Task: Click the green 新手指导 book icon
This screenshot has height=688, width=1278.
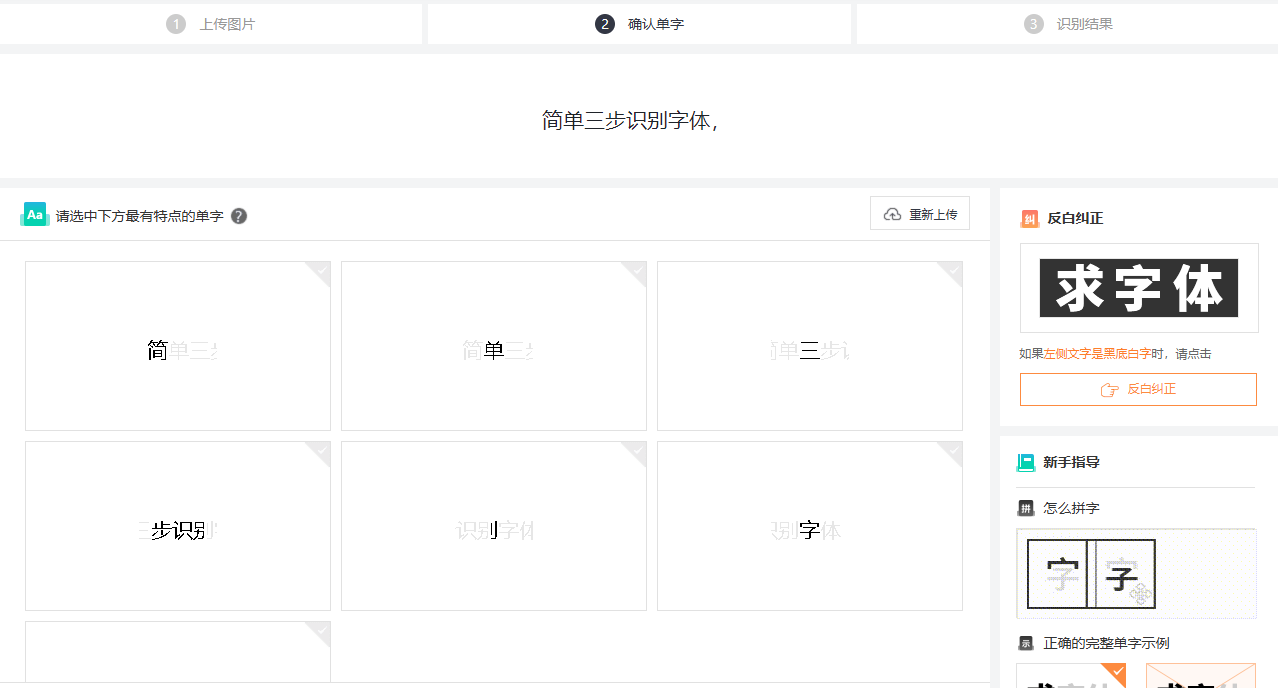Action: coord(1025,462)
